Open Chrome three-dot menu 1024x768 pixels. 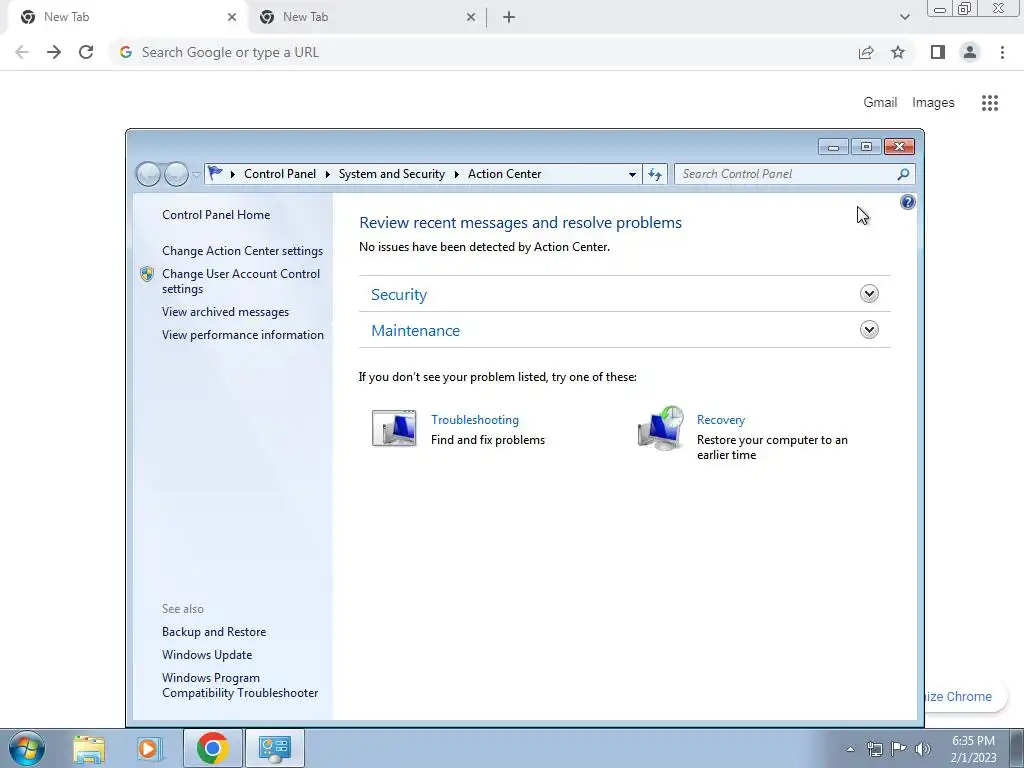1002,52
